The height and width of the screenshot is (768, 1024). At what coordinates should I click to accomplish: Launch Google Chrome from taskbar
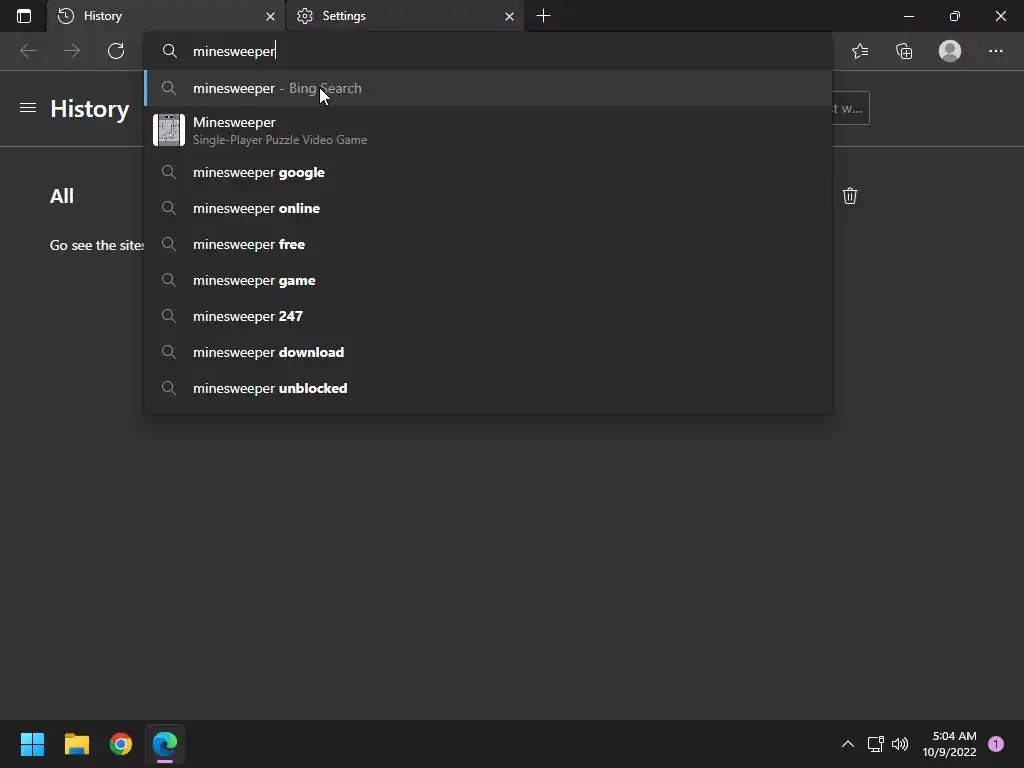coord(121,744)
